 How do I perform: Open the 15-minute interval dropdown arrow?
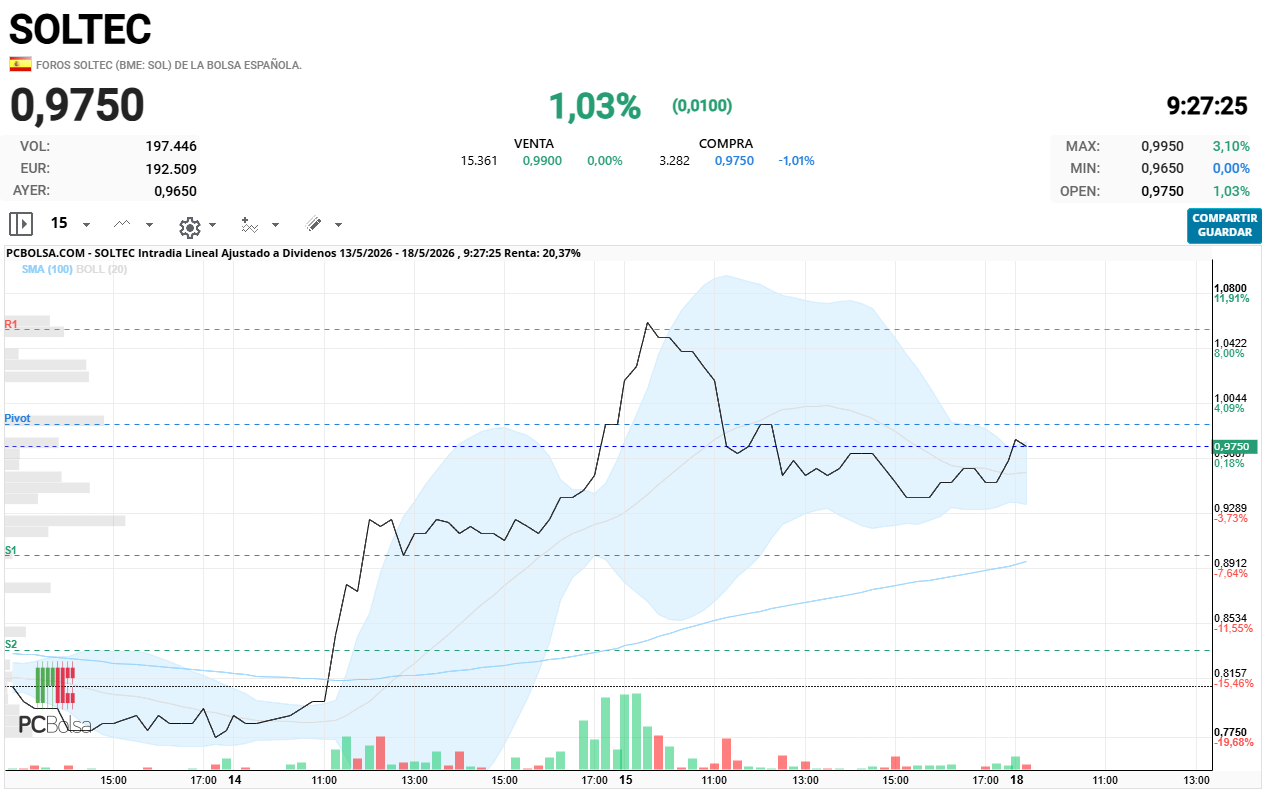click(86, 225)
